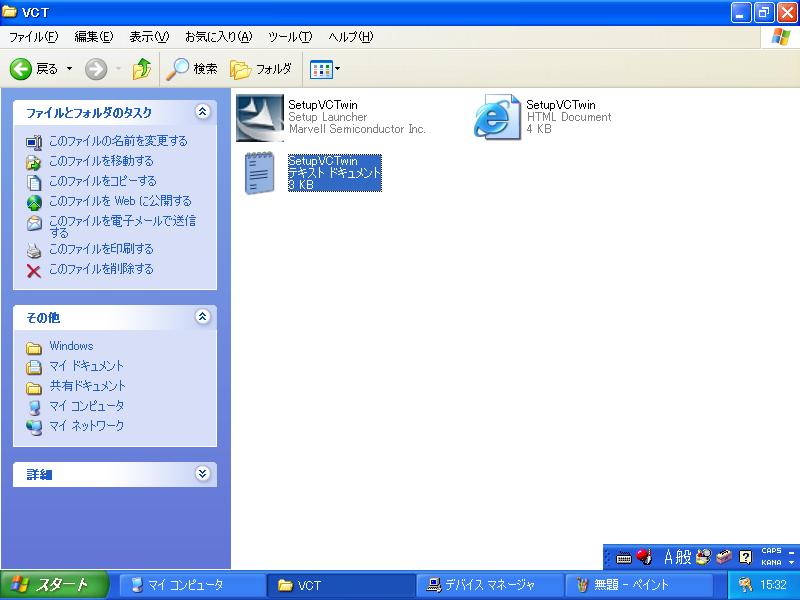
Task: Expand the 詳細 panel
Action: click(203, 474)
